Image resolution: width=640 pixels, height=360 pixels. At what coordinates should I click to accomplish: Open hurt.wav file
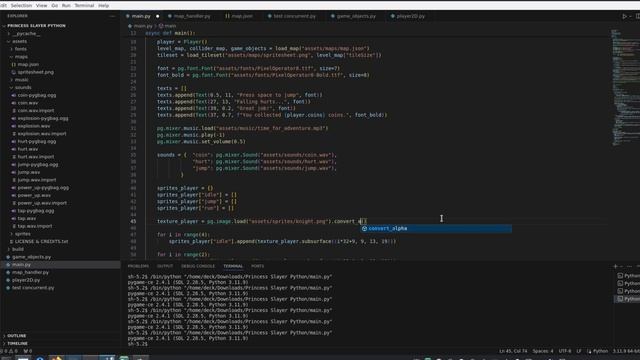pyautogui.click(x=28, y=149)
